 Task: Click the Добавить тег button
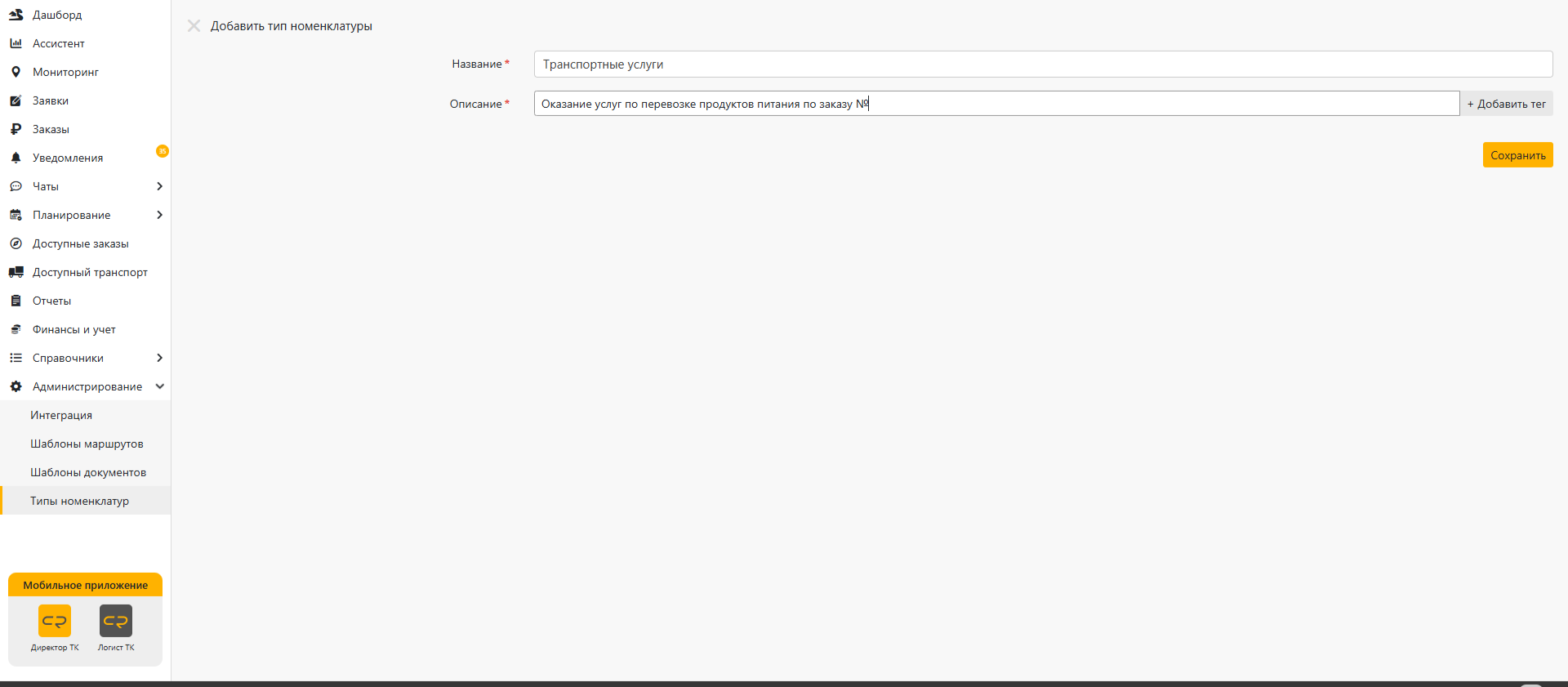coord(1506,104)
